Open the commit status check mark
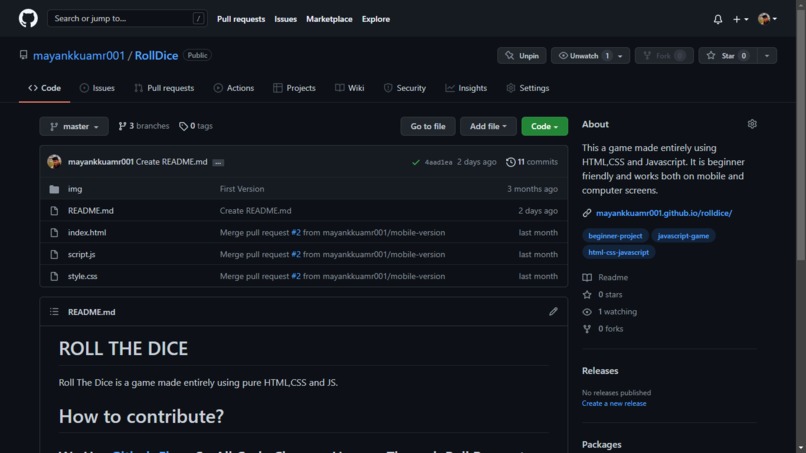806x453 pixels. point(415,162)
